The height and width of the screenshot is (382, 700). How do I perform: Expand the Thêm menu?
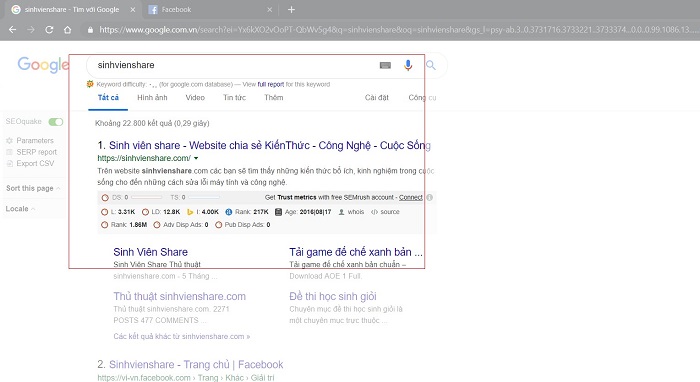[x=274, y=98]
